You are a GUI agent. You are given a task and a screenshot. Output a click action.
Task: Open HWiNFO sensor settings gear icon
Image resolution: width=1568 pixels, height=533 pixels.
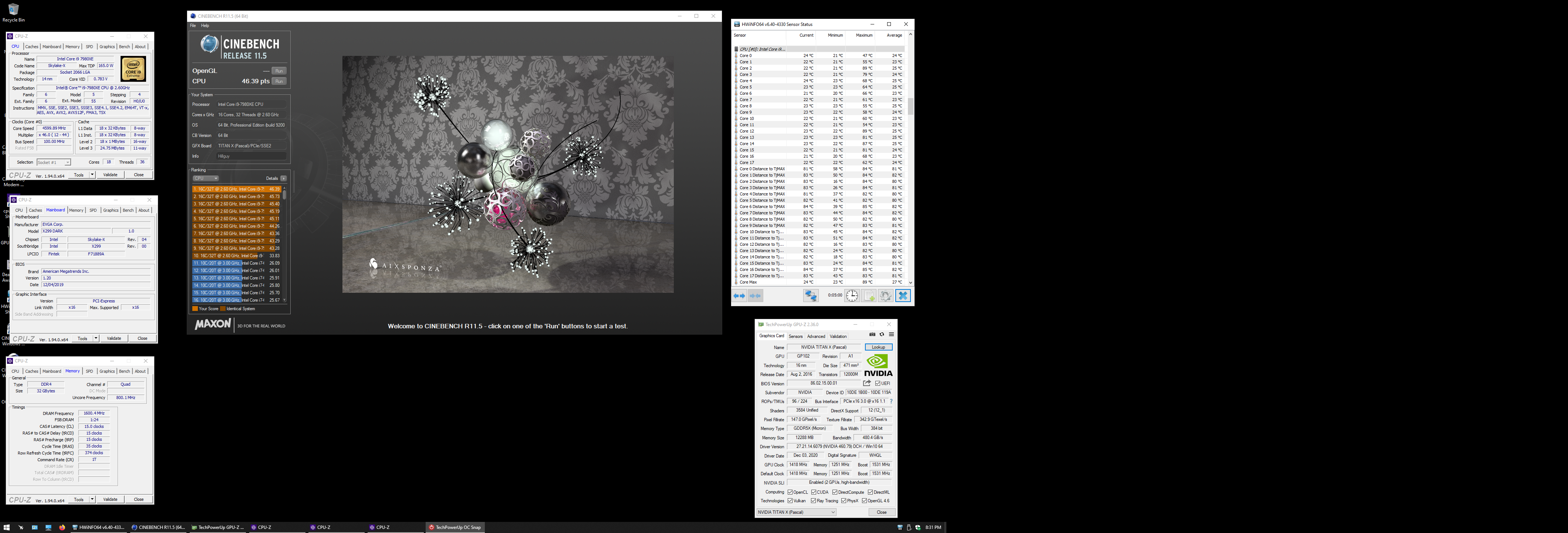886,295
